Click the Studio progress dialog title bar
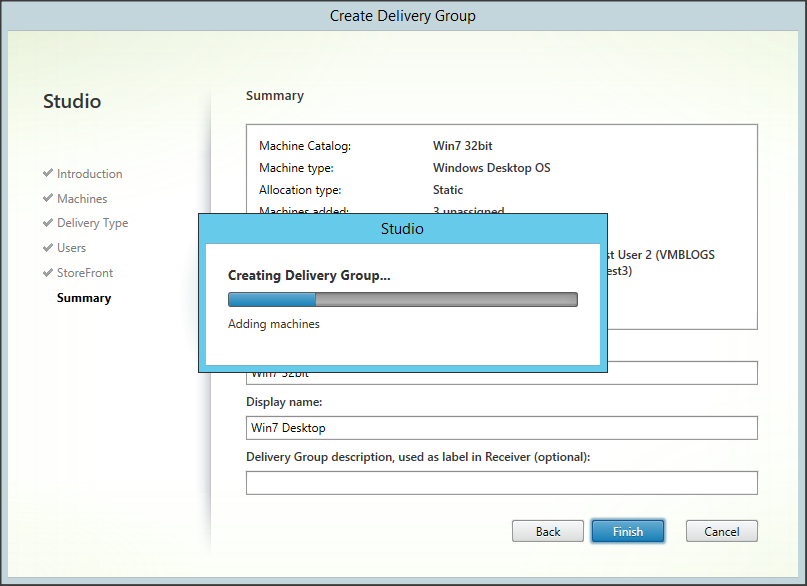Viewport: 807px width, 586px height. point(402,229)
